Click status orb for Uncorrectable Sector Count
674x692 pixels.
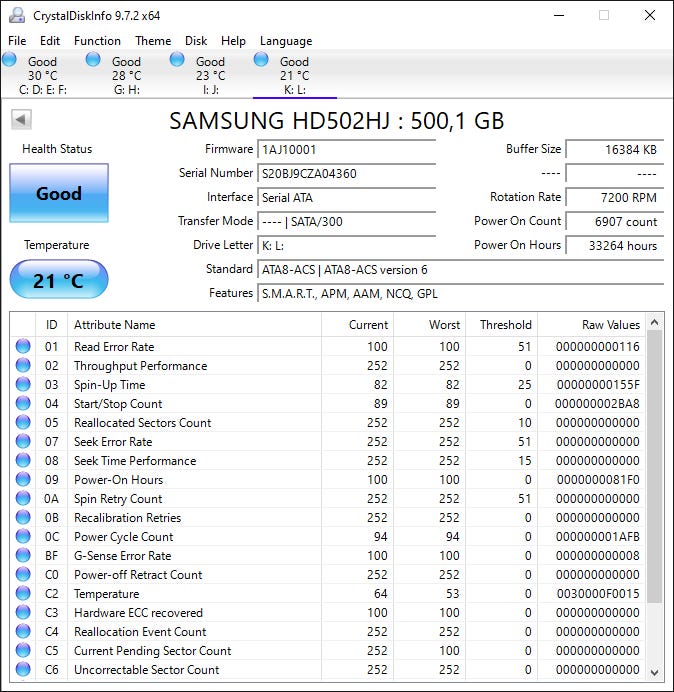23,670
